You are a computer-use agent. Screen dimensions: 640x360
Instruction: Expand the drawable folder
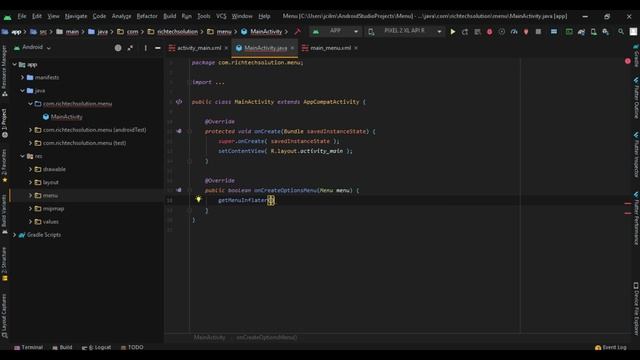[x=30, y=169]
